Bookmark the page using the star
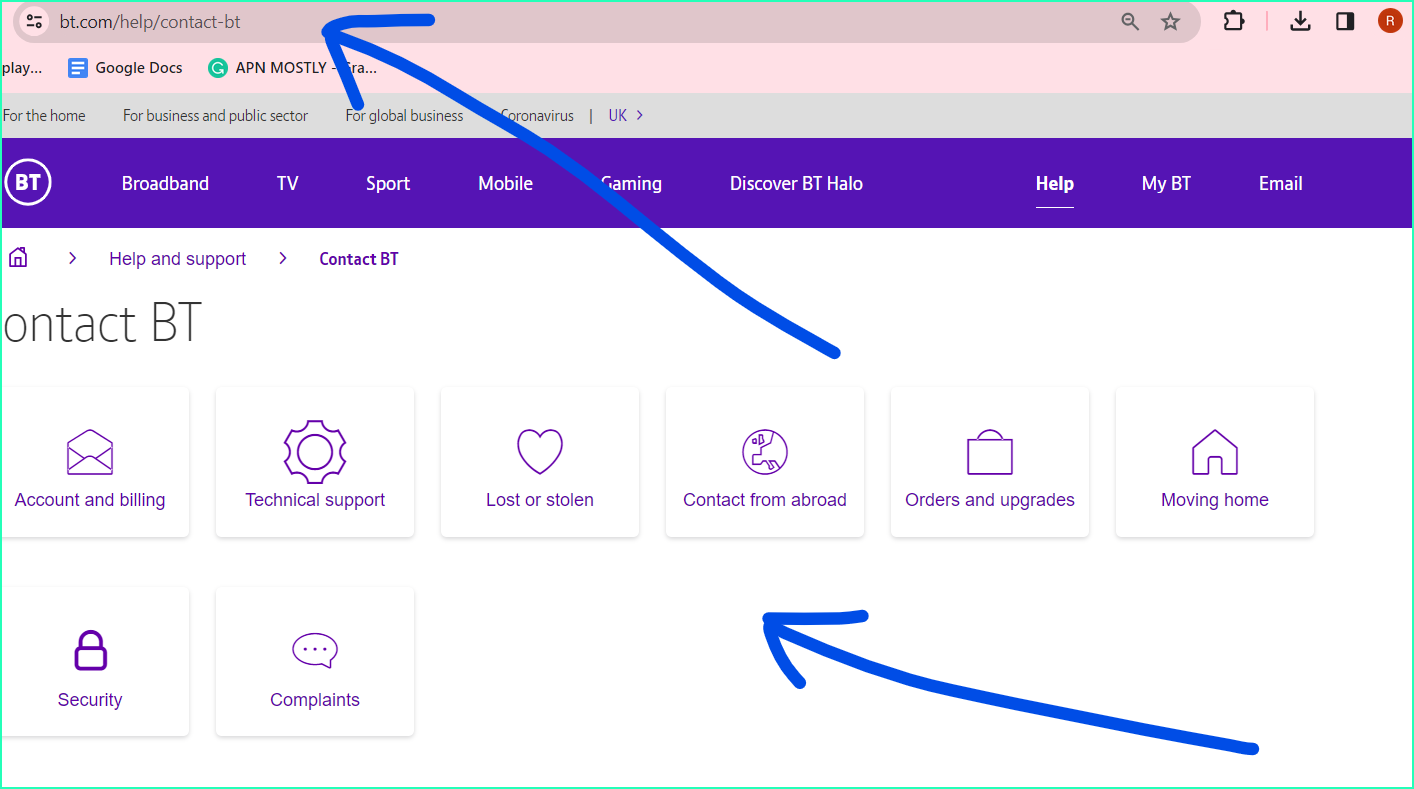1414x789 pixels. pos(1170,20)
